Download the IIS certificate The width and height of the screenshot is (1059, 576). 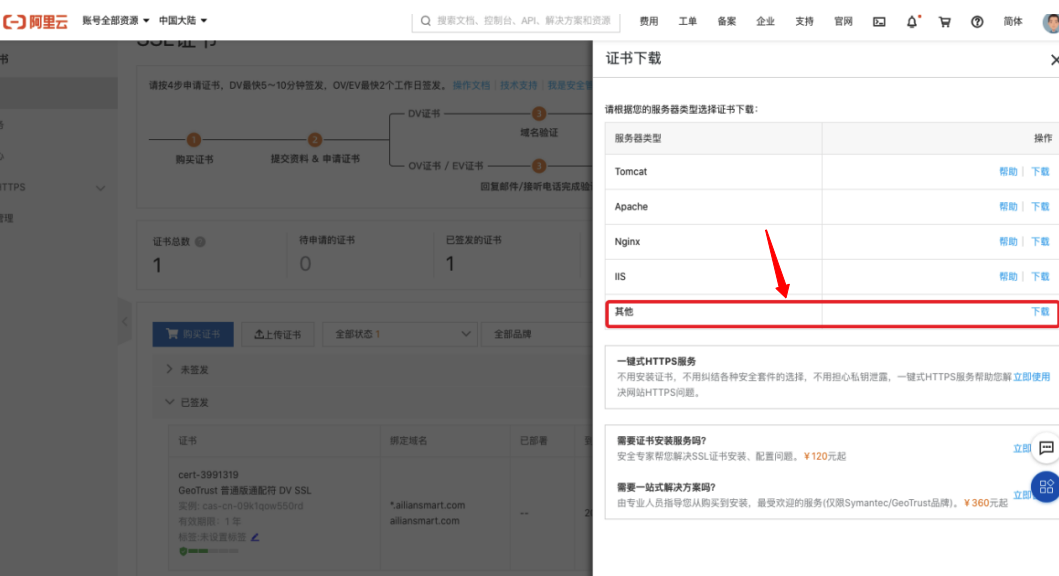click(x=1040, y=277)
